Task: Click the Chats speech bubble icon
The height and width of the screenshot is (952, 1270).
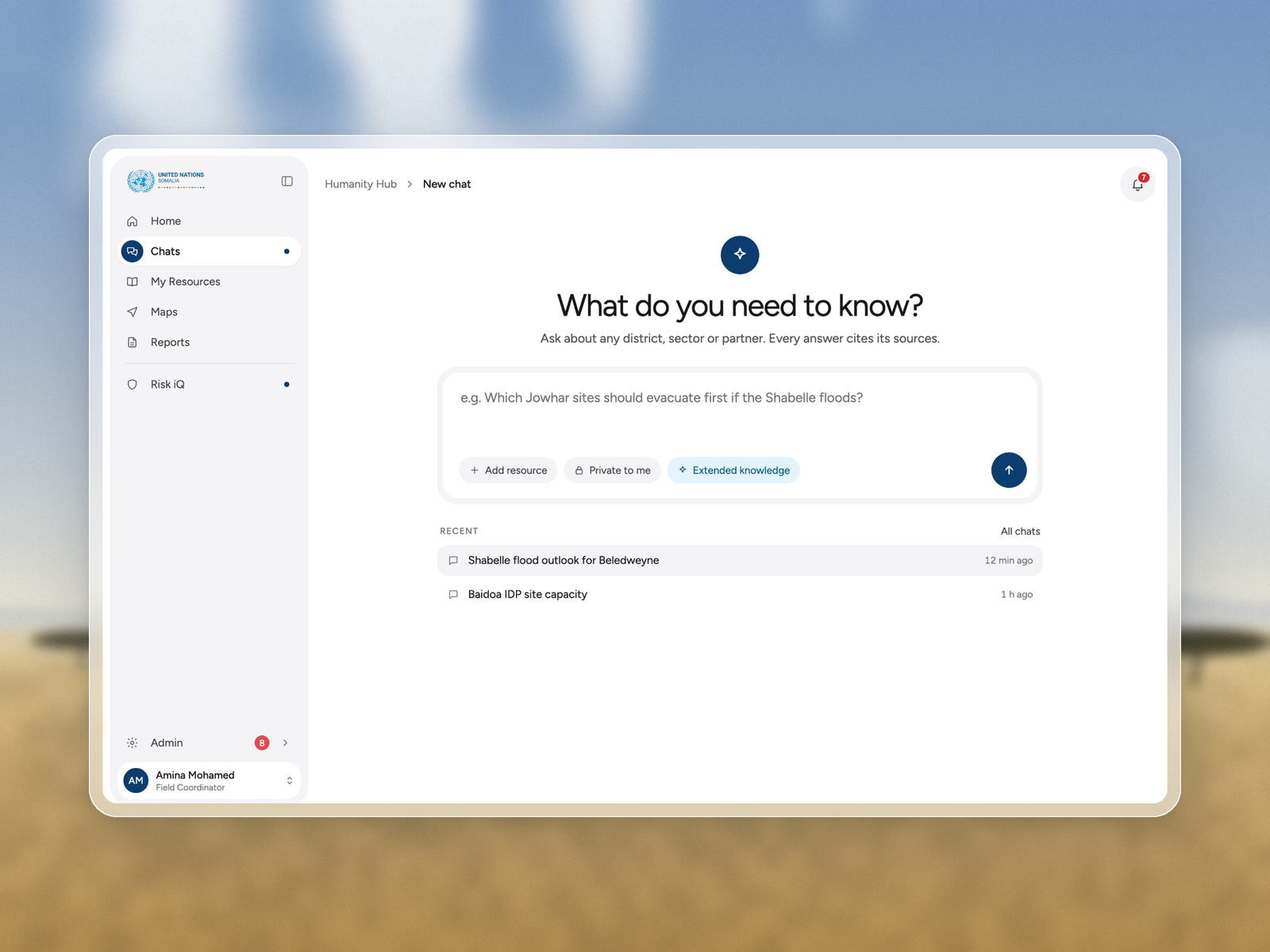Action: coord(133,251)
